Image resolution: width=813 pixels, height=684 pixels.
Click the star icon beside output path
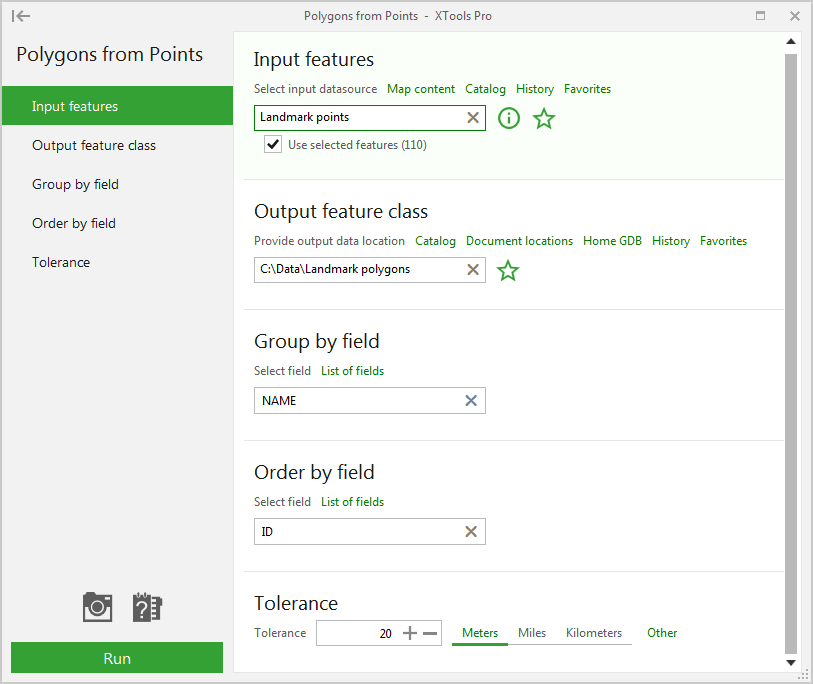(508, 270)
